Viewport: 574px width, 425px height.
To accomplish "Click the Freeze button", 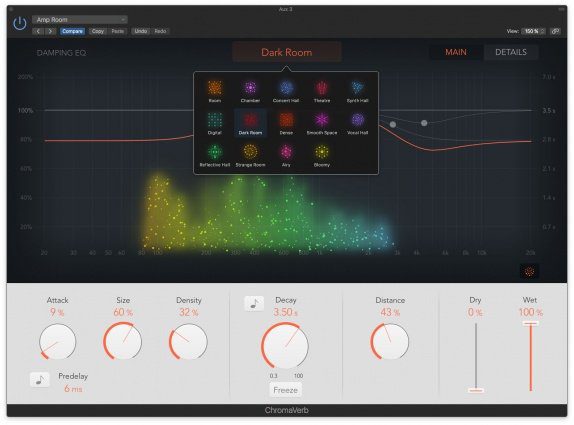I will 286,390.
